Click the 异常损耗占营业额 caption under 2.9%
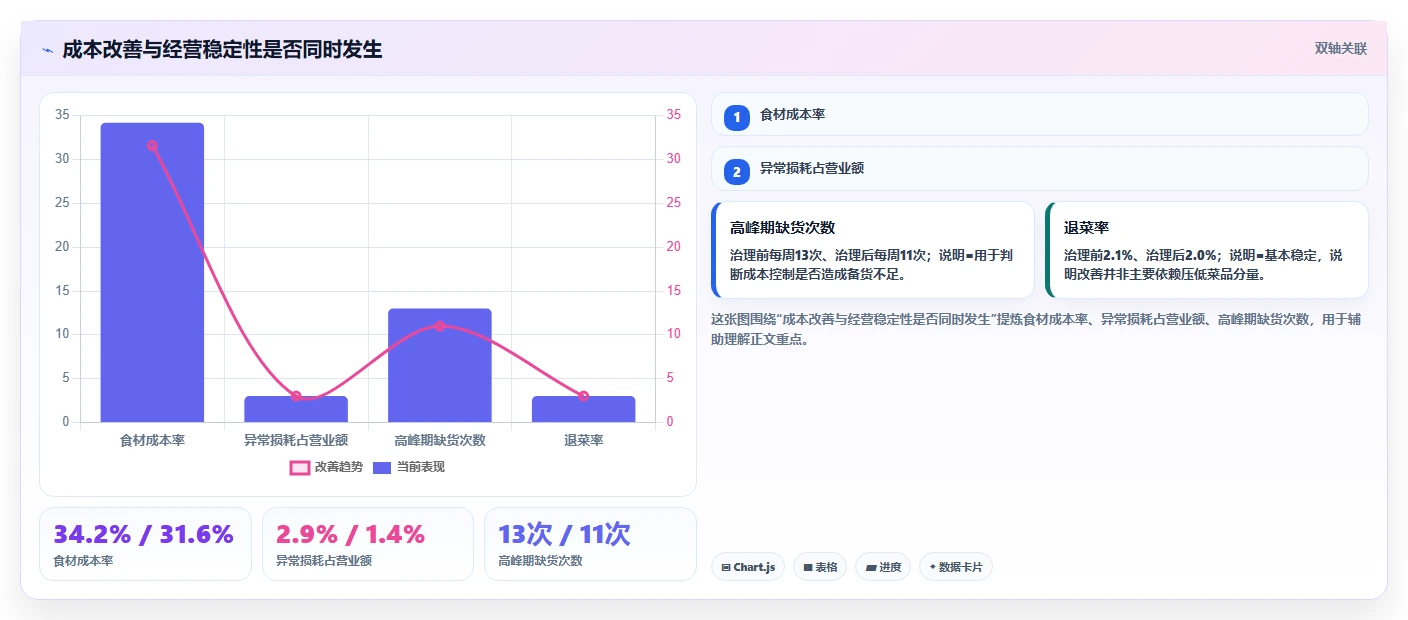Viewport: 1408px width, 620px height. [324, 561]
